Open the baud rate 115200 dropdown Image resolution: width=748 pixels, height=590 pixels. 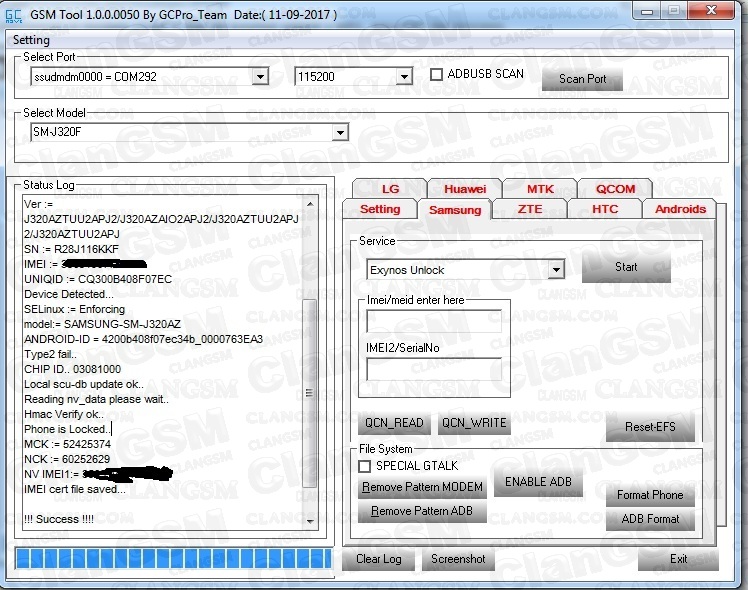point(405,77)
